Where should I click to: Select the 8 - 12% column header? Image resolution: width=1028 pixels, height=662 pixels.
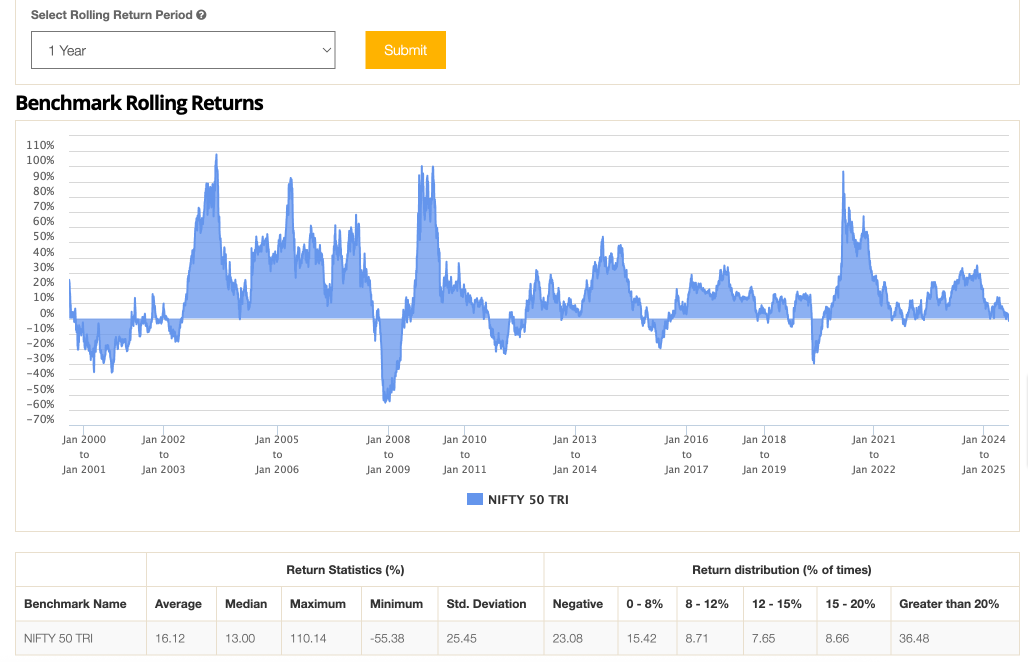pos(707,604)
